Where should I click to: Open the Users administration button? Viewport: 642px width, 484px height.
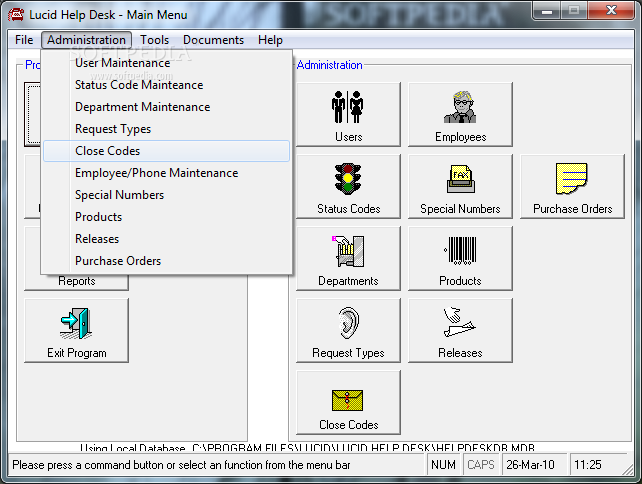click(x=348, y=114)
